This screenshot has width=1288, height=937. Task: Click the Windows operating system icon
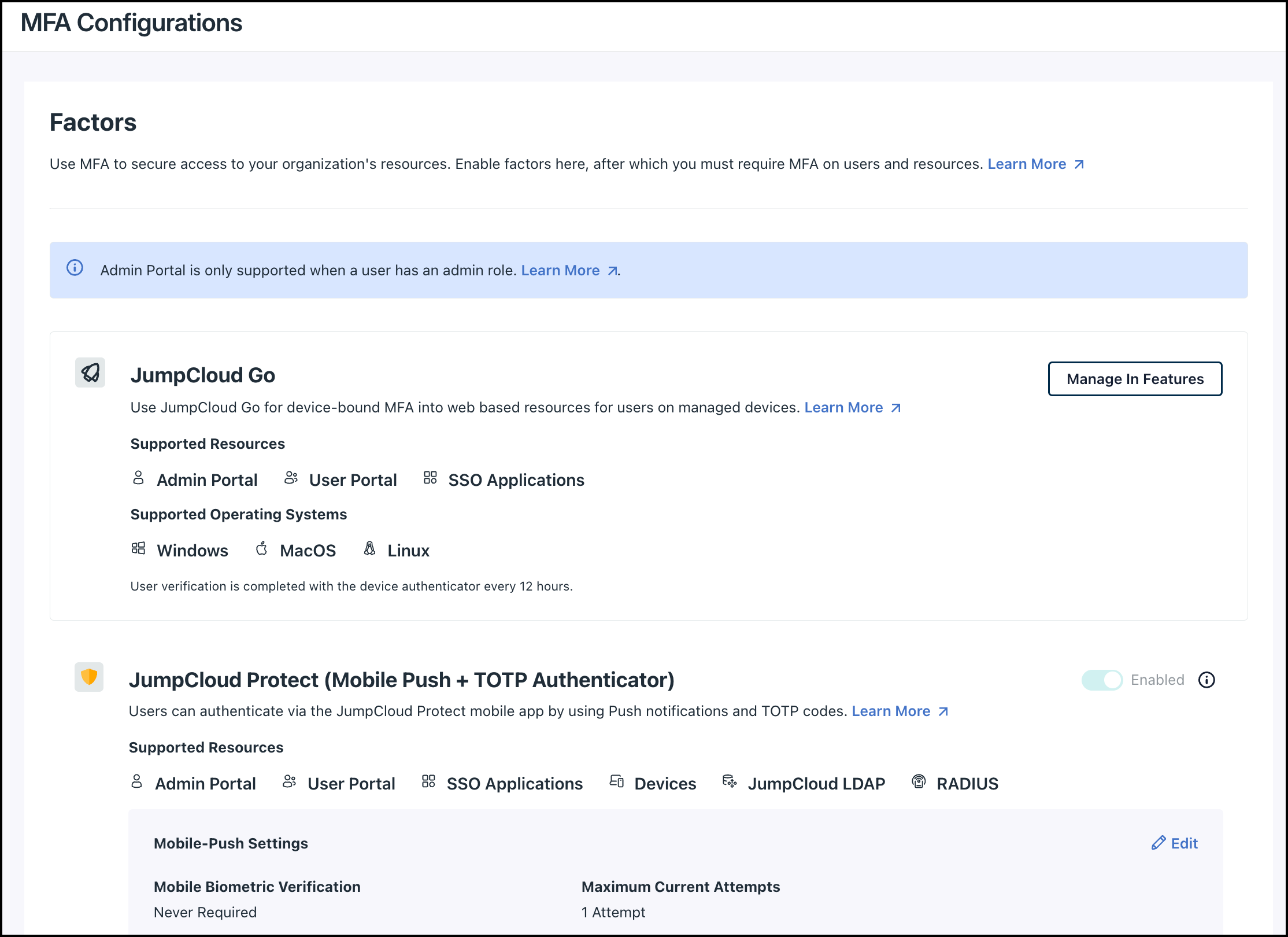coord(138,548)
